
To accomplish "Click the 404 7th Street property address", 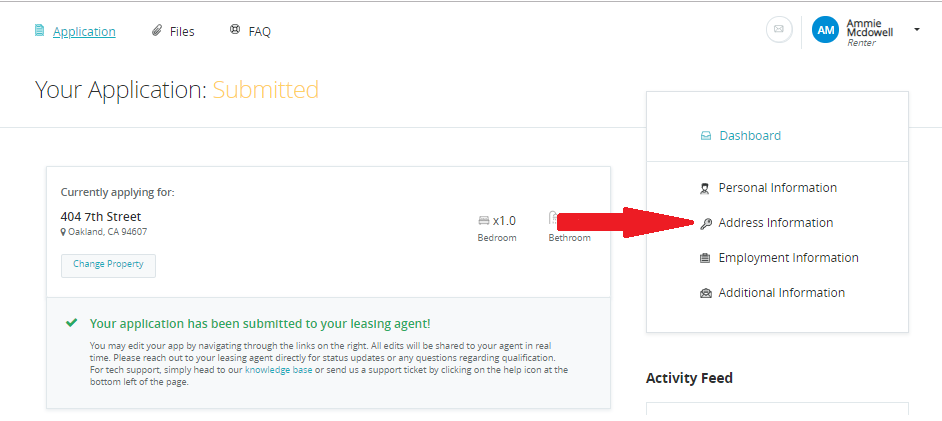I will point(101,217).
